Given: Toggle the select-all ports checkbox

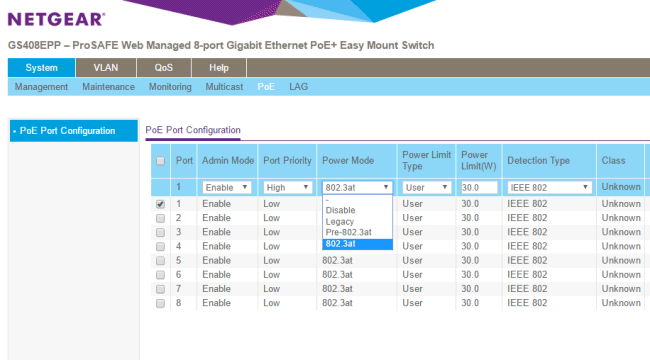Looking at the screenshot, I should point(160,161).
